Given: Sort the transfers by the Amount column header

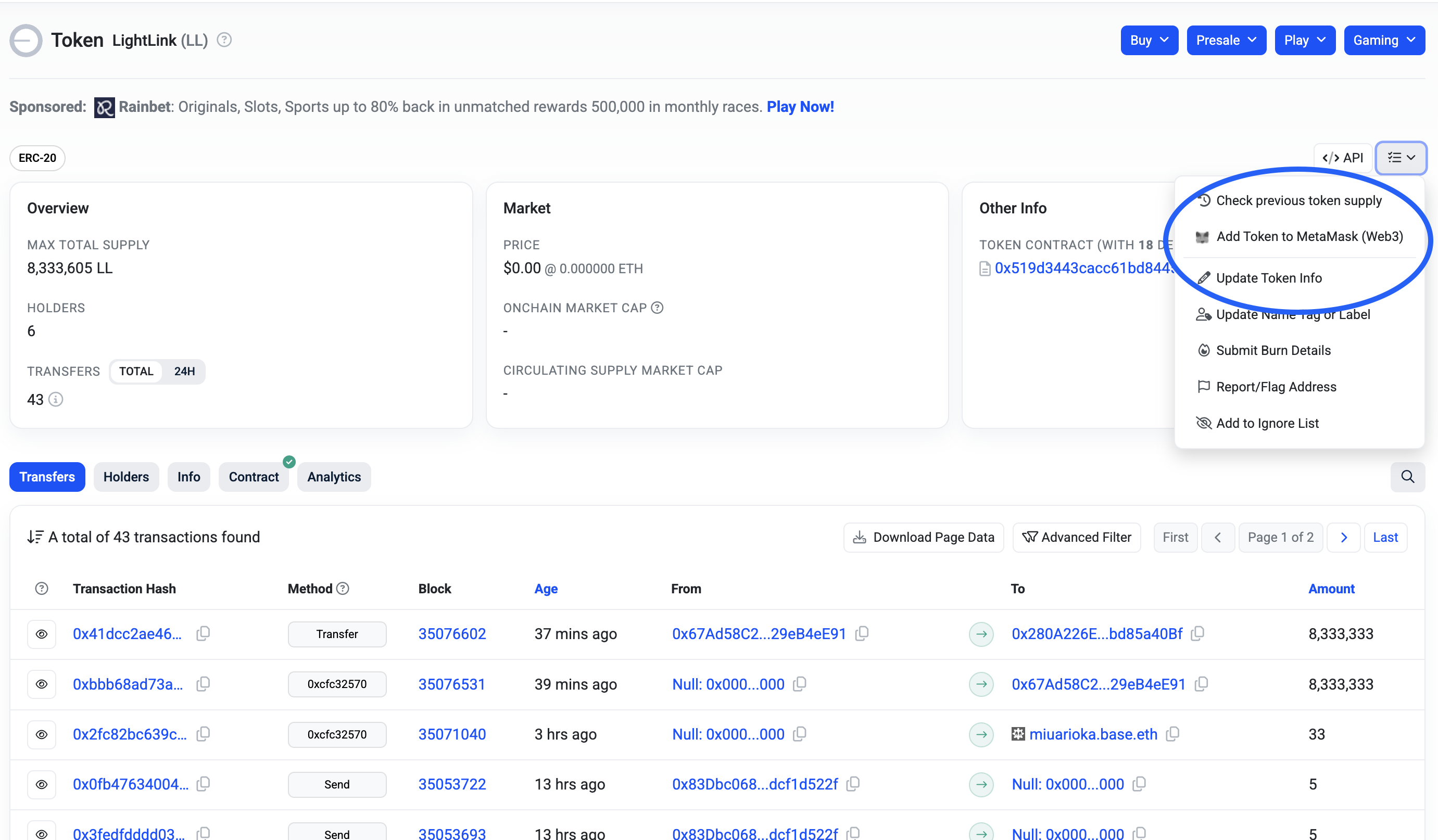Looking at the screenshot, I should (1331, 589).
